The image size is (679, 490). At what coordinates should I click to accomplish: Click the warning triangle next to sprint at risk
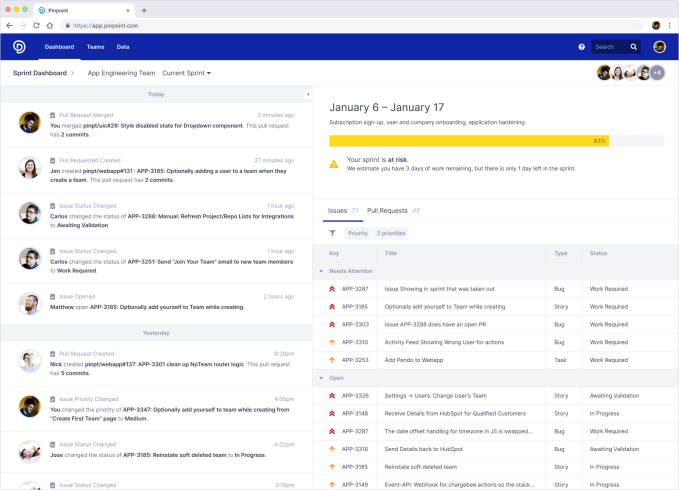[x=333, y=161]
